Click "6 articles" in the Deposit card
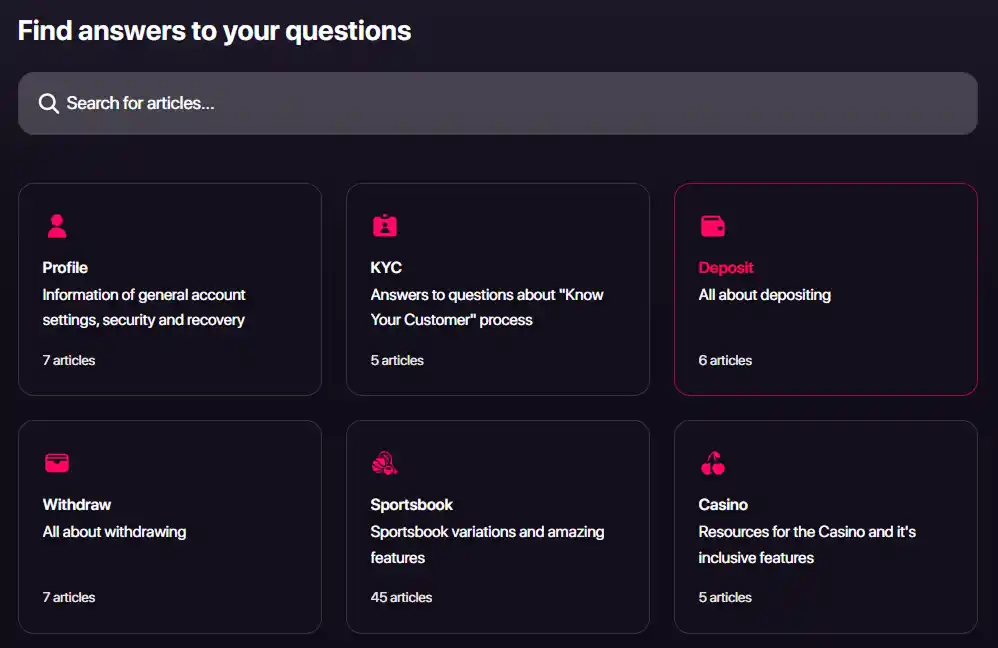The width and height of the screenshot is (998, 648). (x=725, y=360)
